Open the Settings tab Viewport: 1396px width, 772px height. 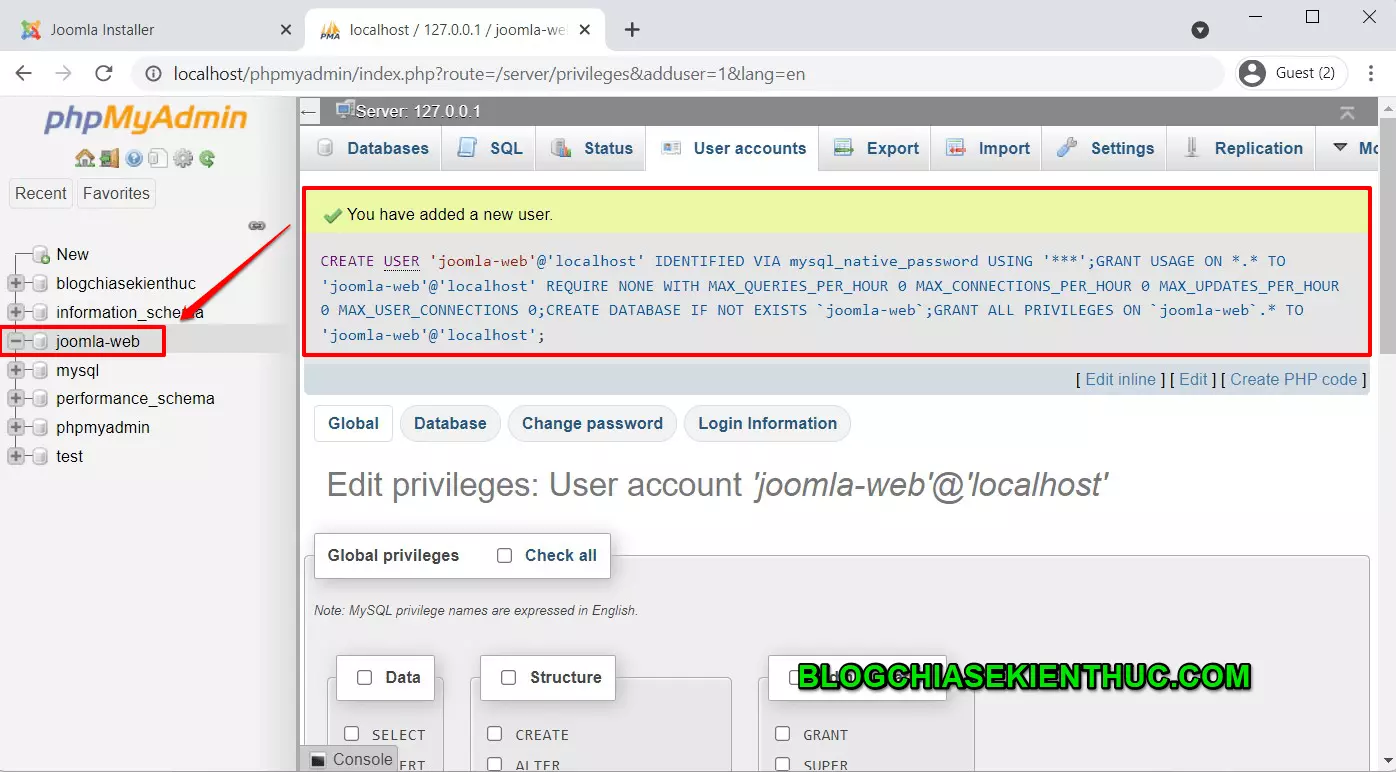point(1105,148)
